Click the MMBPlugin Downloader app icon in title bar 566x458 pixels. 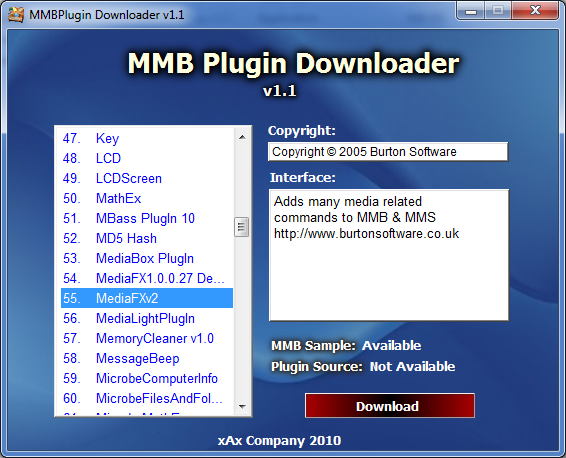[x=16, y=15]
